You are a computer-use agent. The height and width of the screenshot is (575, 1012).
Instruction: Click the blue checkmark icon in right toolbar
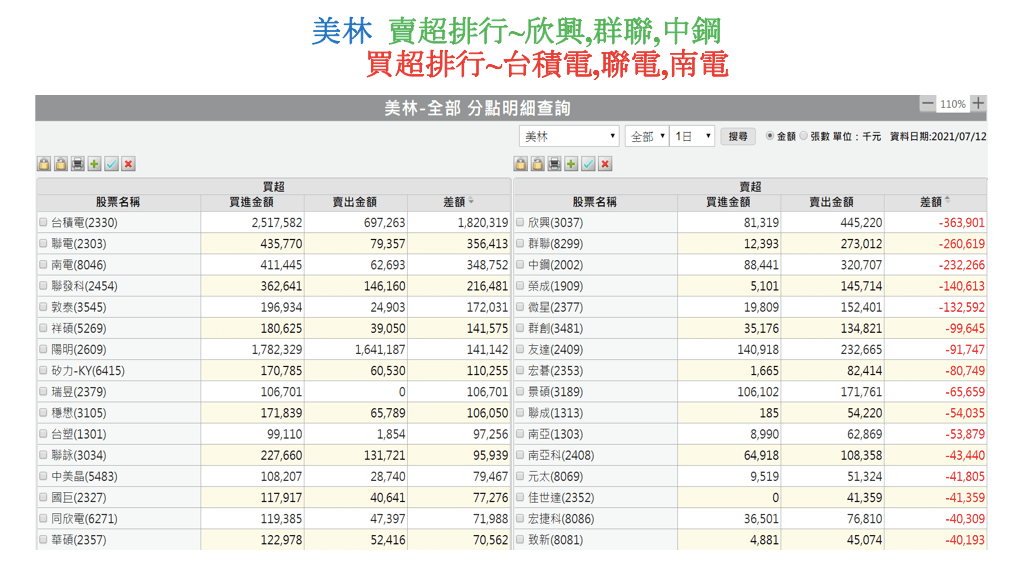point(588,164)
